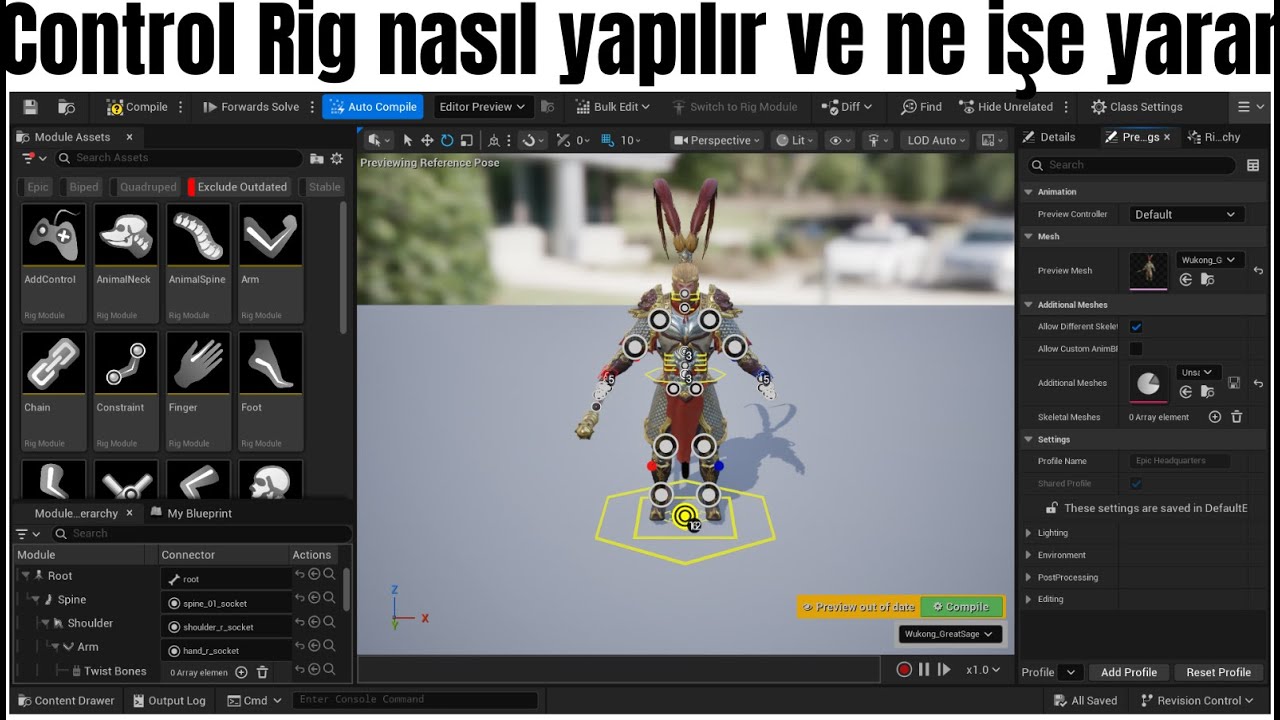The width and height of the screenshot is (1280, 720).
Task: Open Revision Control menu
Action: click(x=1195, y=701)
